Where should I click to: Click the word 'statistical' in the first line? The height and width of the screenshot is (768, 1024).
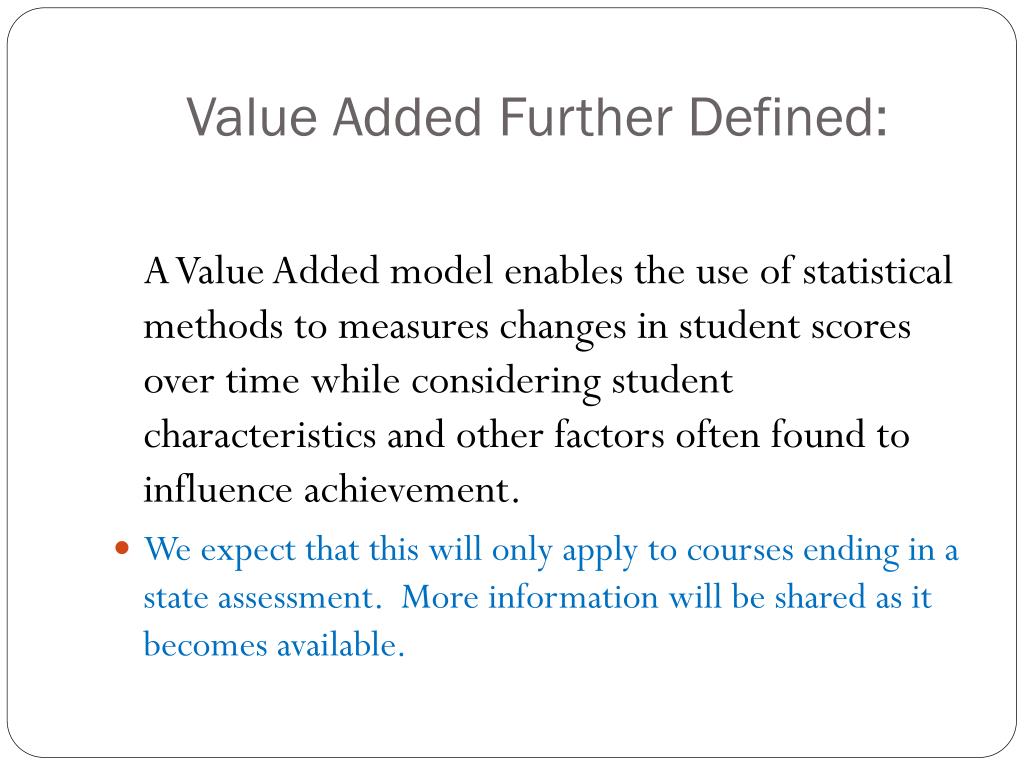click(877, 271)
